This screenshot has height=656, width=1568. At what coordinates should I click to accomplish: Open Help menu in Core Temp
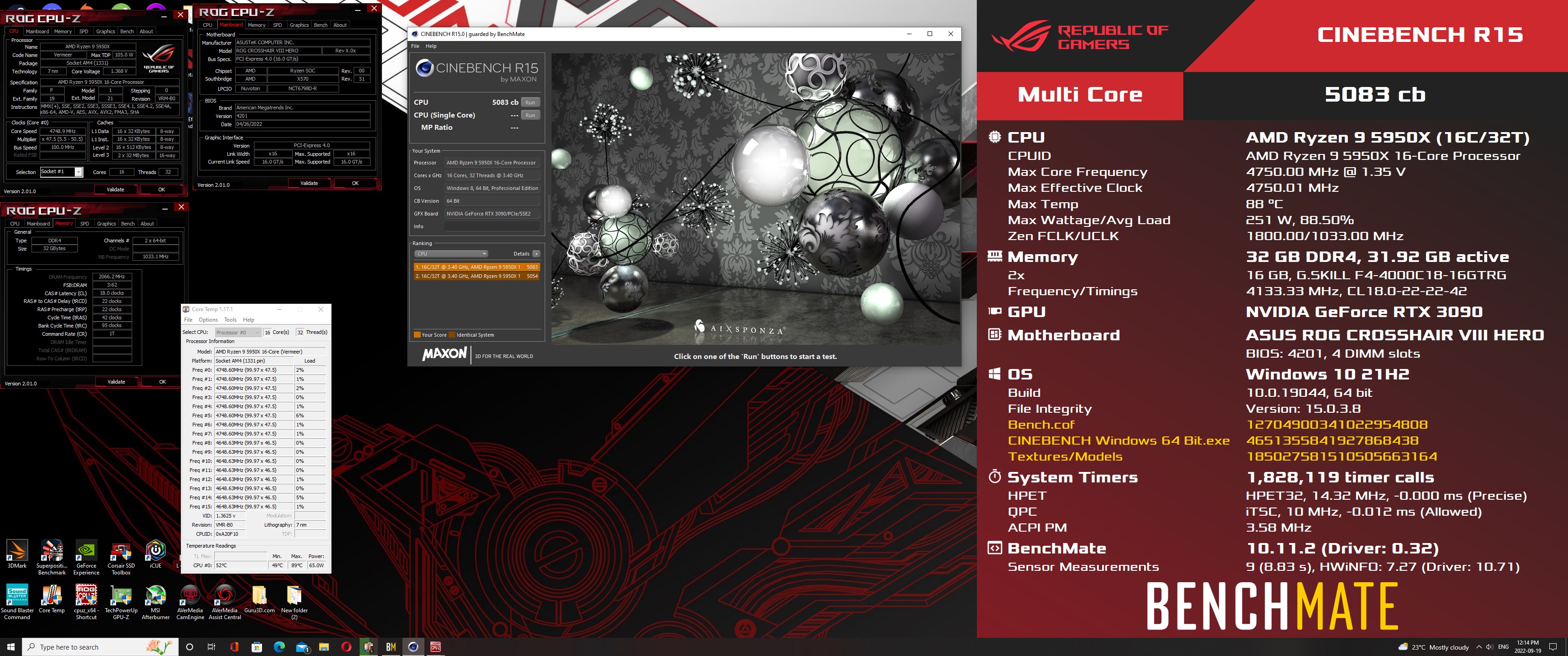[x=248, y=319]
